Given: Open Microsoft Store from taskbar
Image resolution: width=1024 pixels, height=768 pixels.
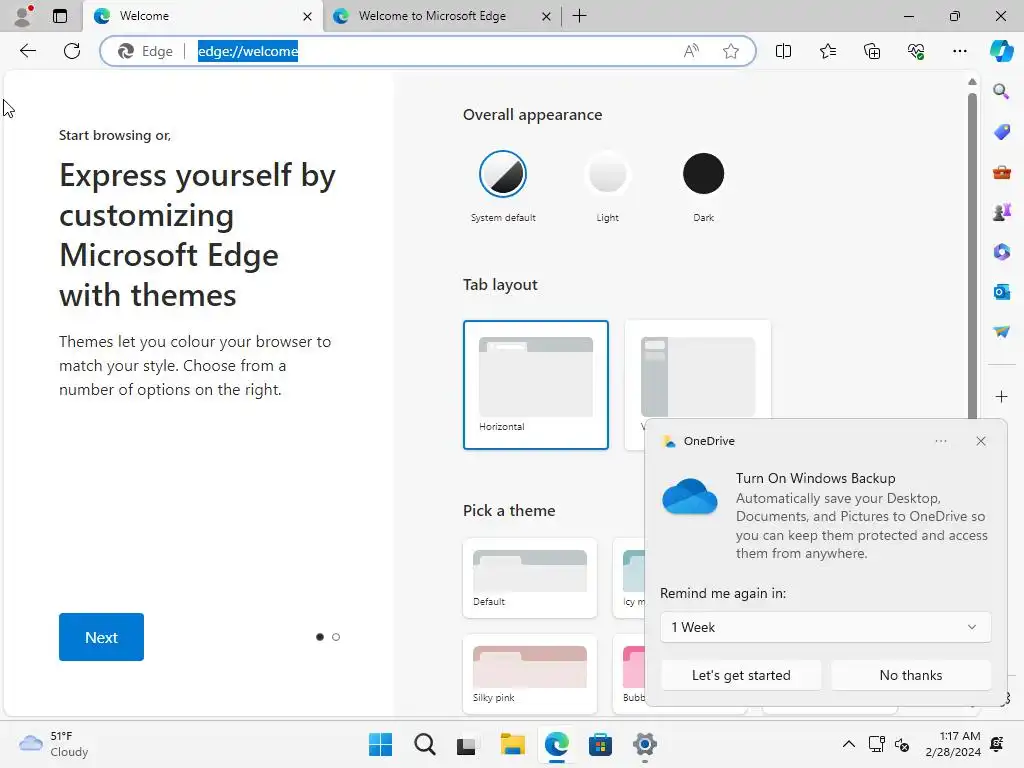Looking at the screenshot, I should click(x=600, y=744).
